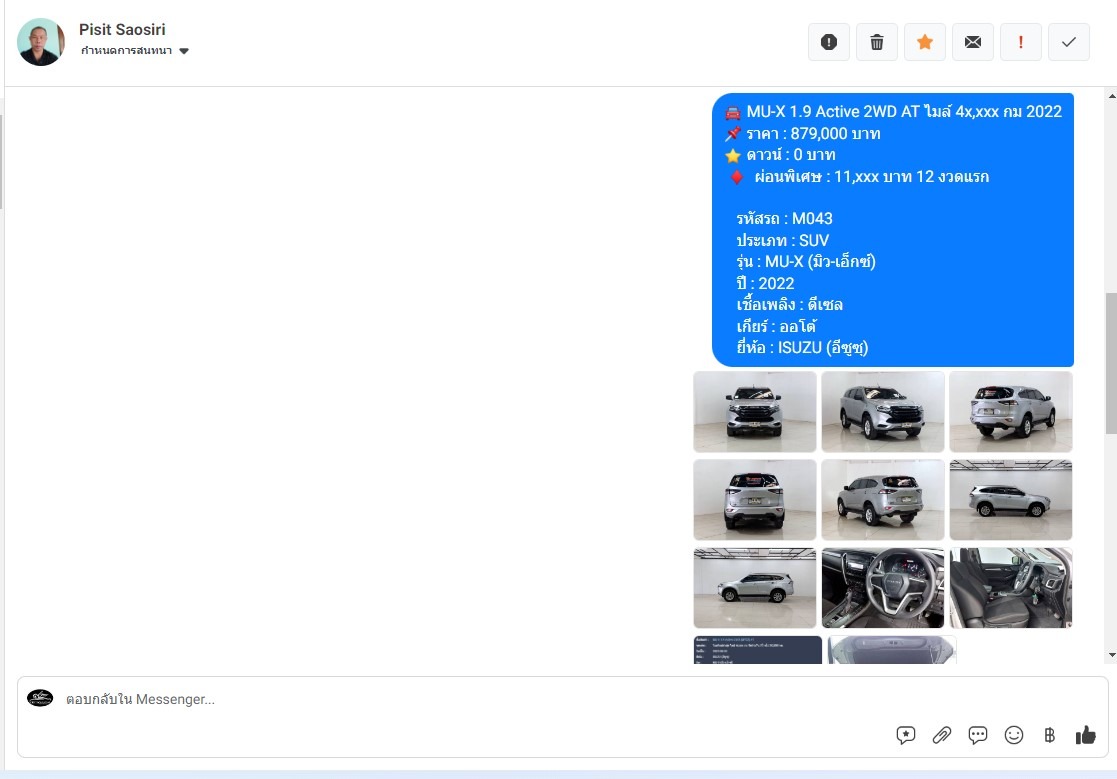The width and height of the screenshot is (1117, 779).
Task: Open rear three-quarter car photo in first row
Action: point(1010,412)
